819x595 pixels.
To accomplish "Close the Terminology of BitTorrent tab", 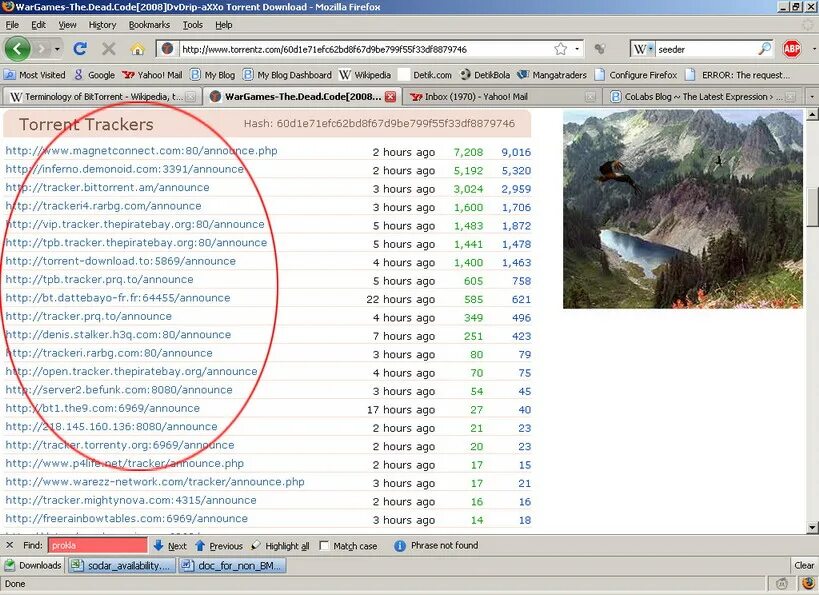I will point(191,97).
